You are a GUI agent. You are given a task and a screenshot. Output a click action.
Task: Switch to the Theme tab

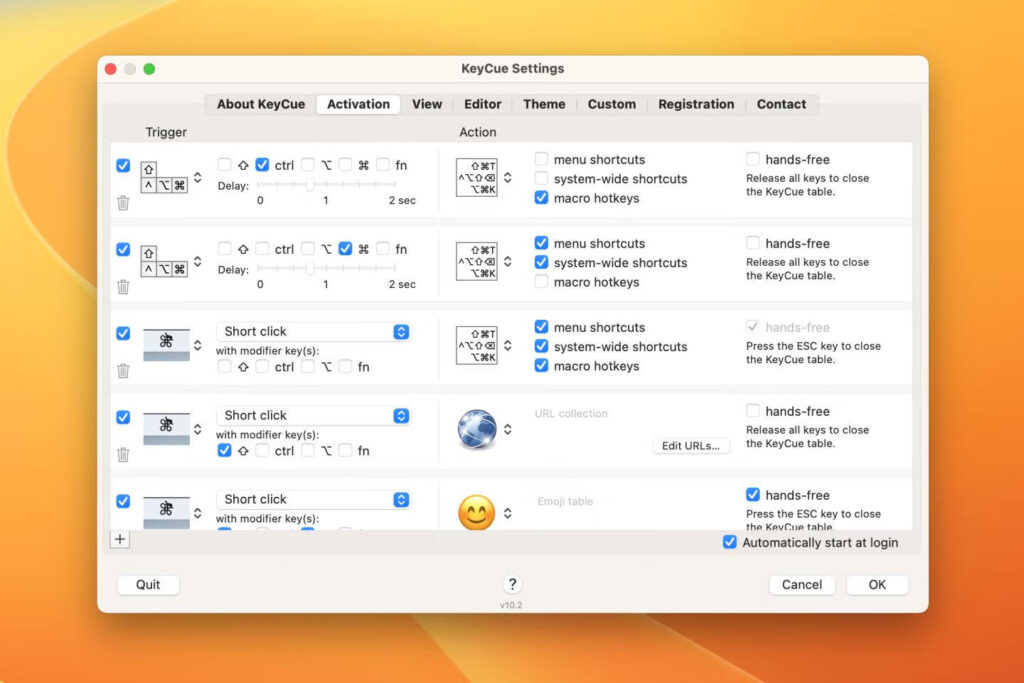pos(544,104)
